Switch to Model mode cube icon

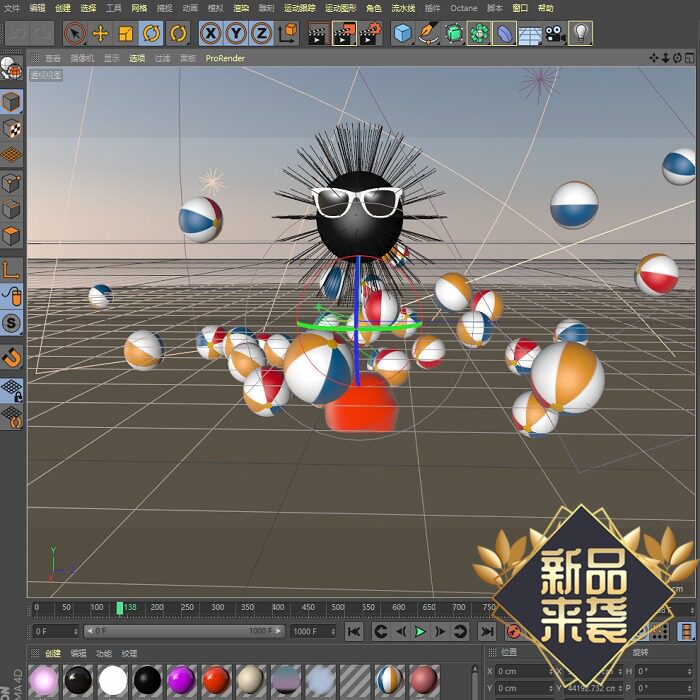(x=11, y=102)
